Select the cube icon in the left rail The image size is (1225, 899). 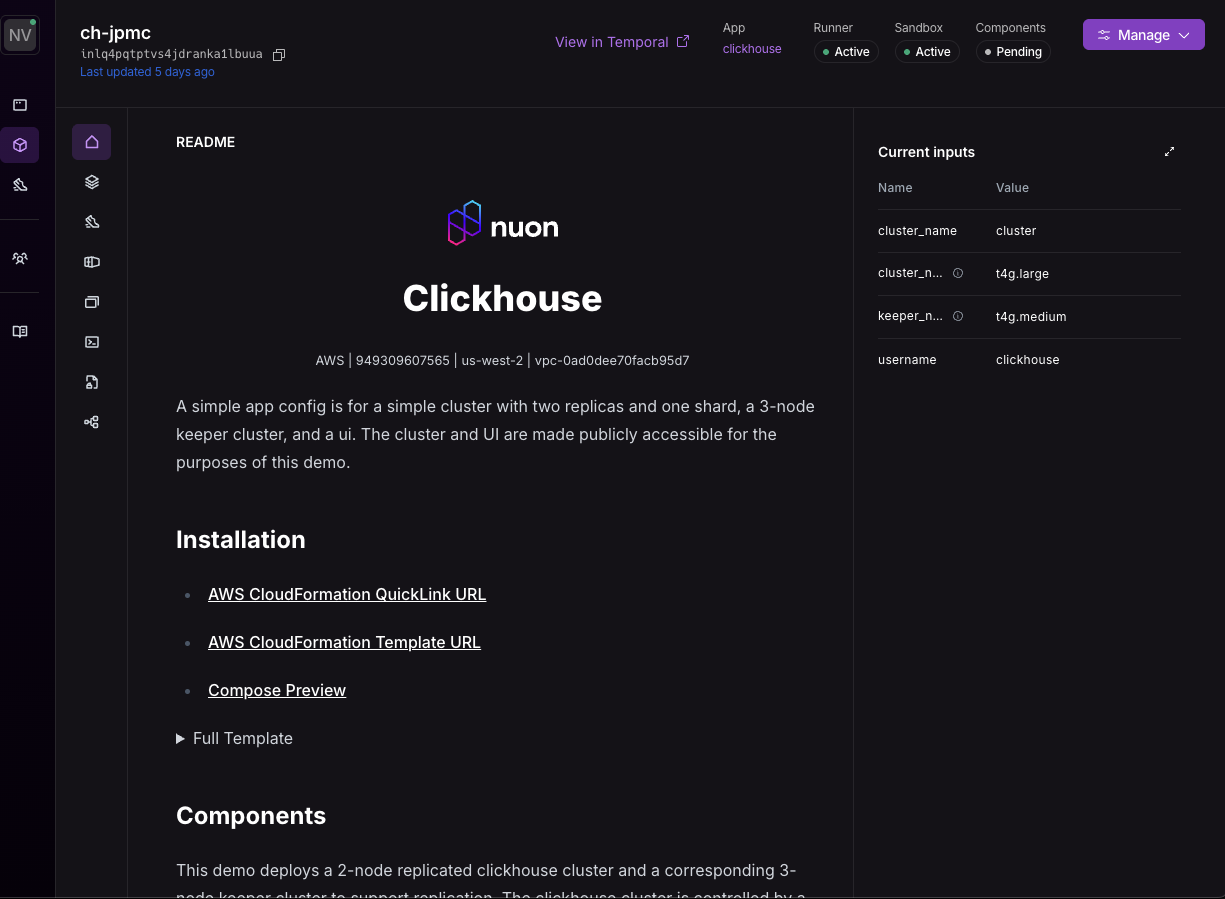(x=20, y=145)
